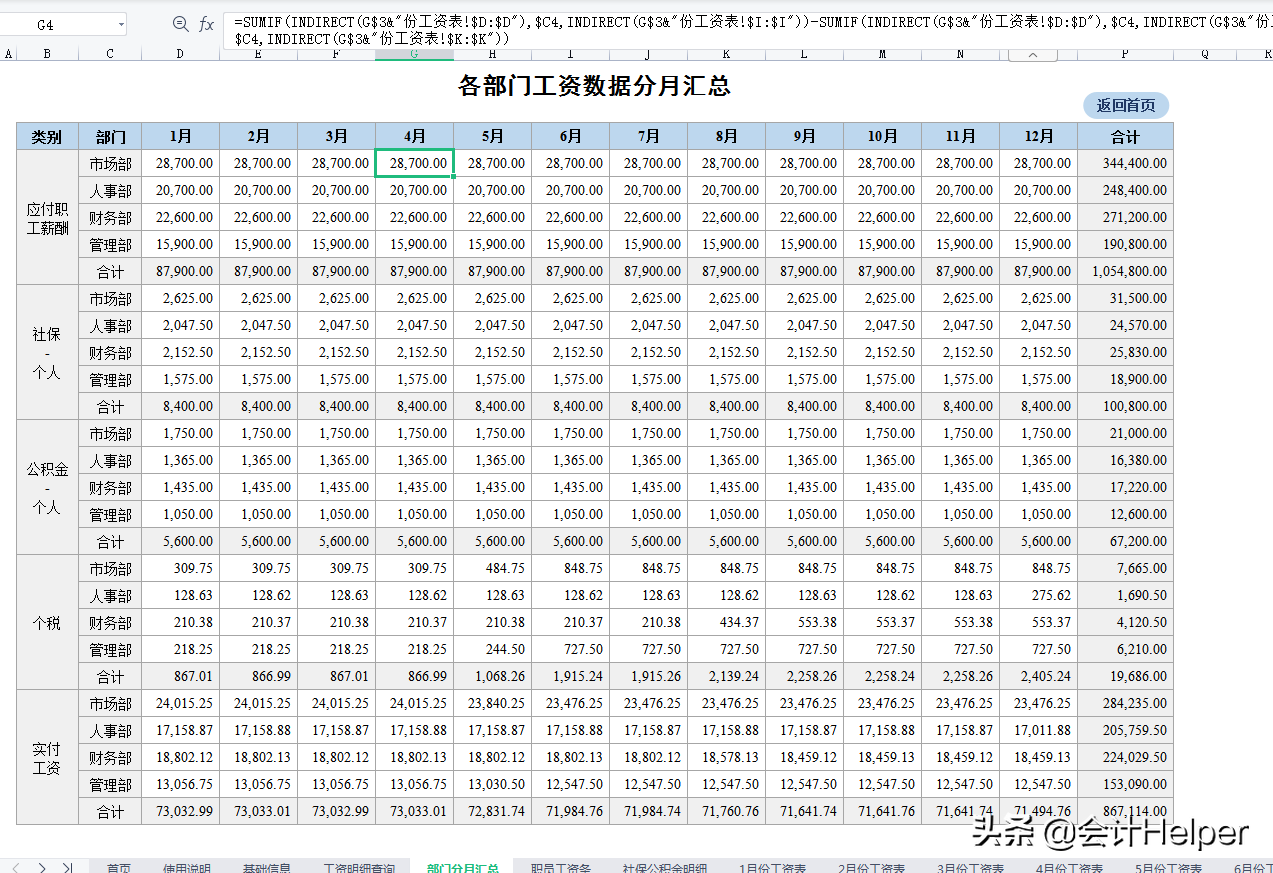Image resolution: width=1273 pixels, height=873 pixels.
Task: Select column D header
Action: click(x=180, y=55)
